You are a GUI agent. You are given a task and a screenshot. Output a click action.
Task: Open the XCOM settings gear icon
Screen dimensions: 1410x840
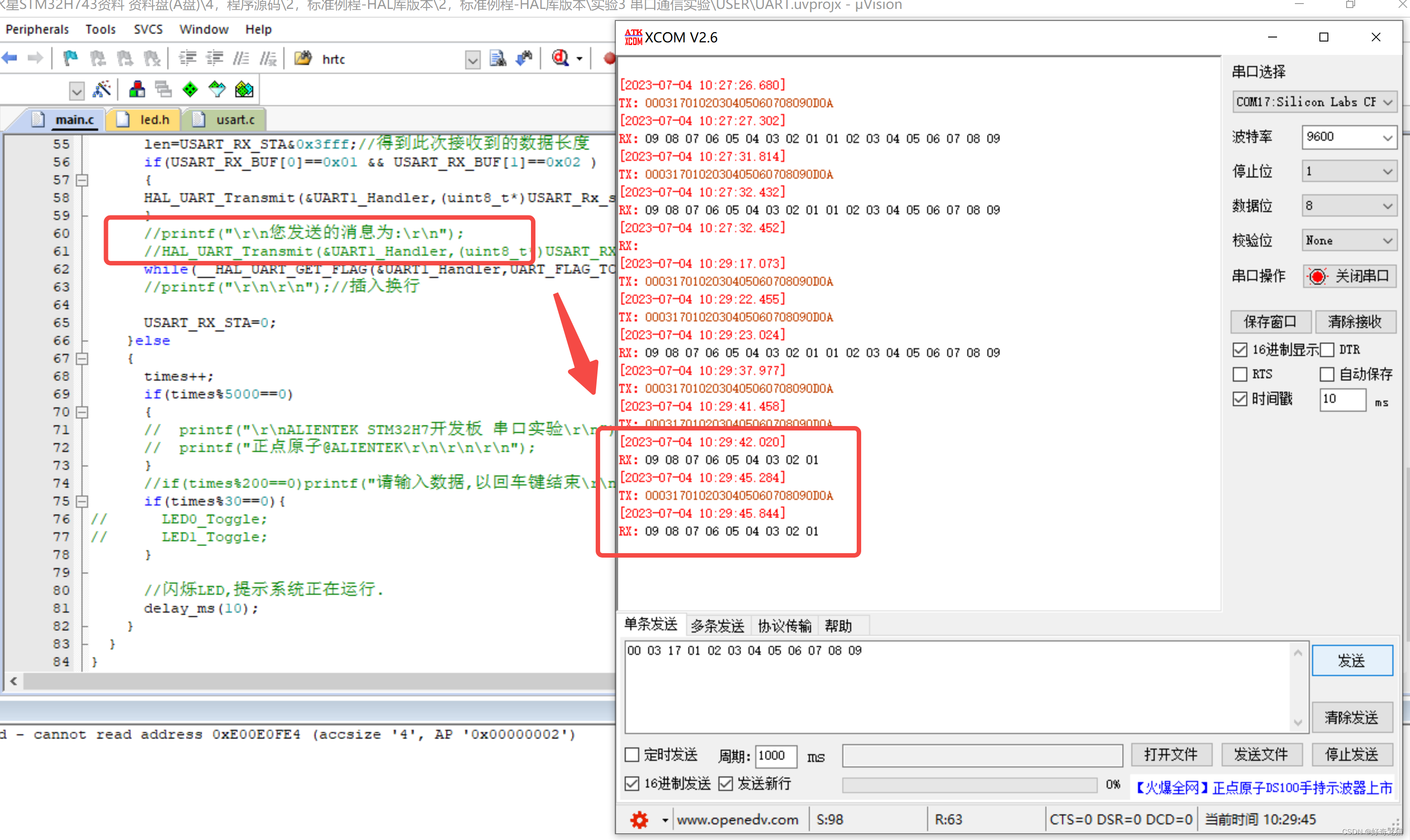(x=639, y=819)
